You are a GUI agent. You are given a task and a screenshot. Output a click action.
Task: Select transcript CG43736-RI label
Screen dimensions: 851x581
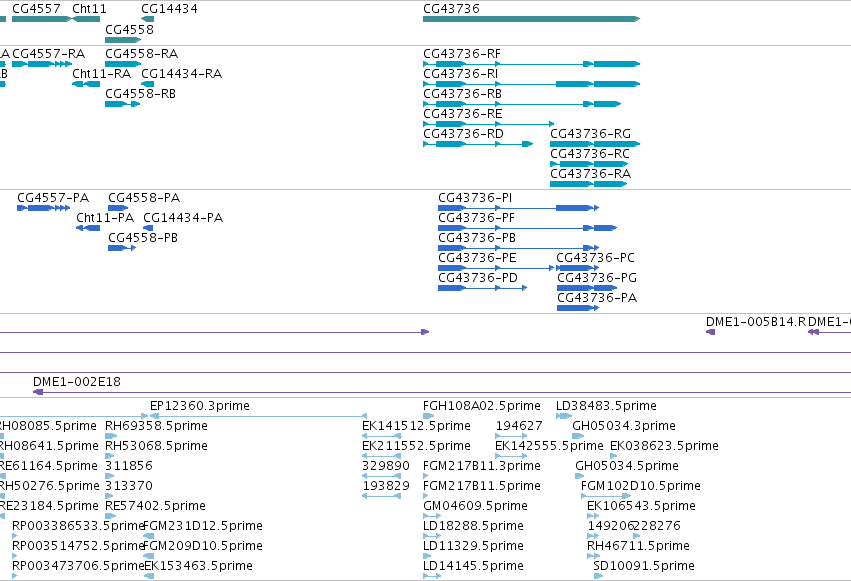(460, 74)
